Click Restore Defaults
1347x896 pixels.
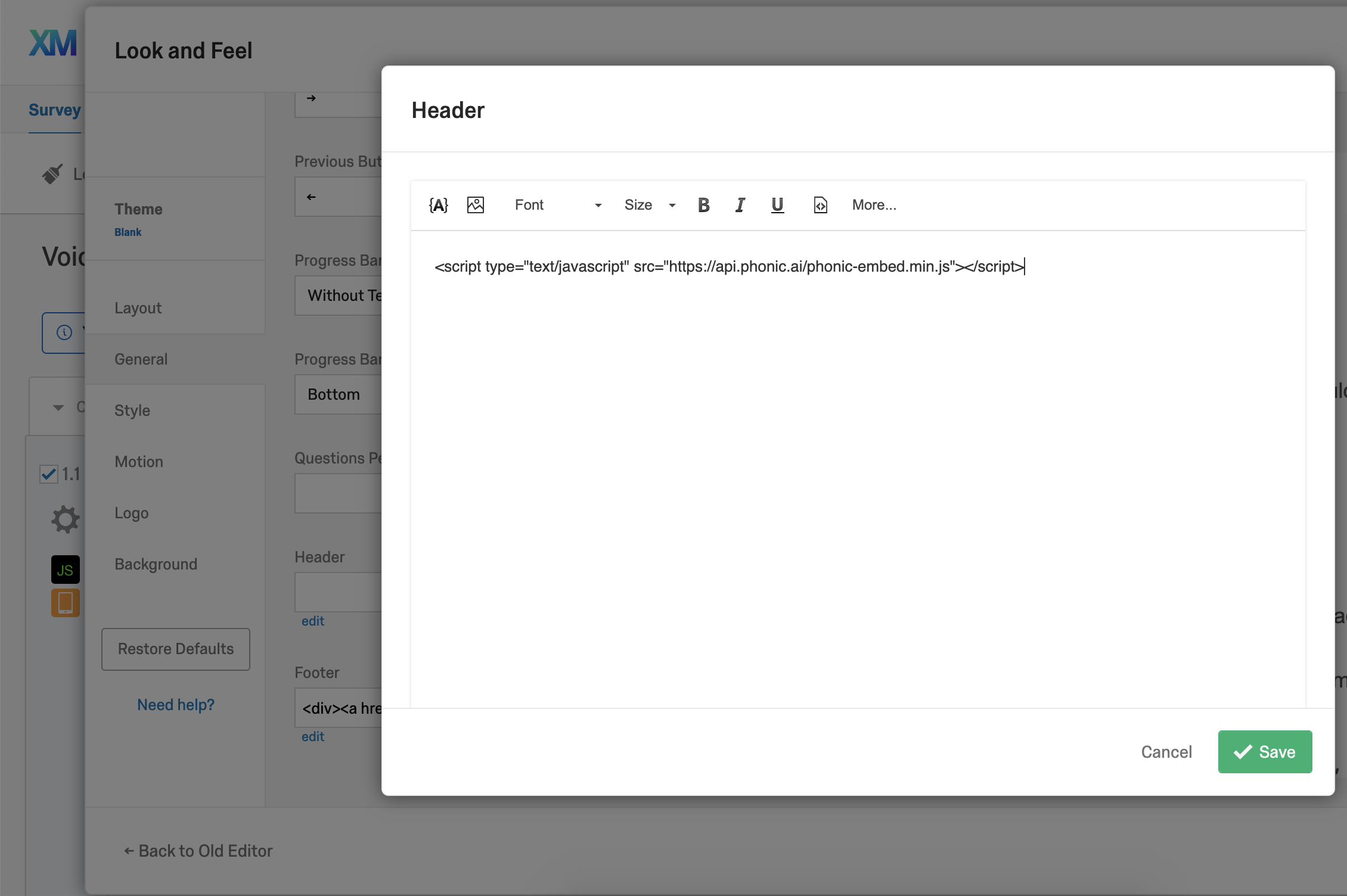click(x=175, y=649)
